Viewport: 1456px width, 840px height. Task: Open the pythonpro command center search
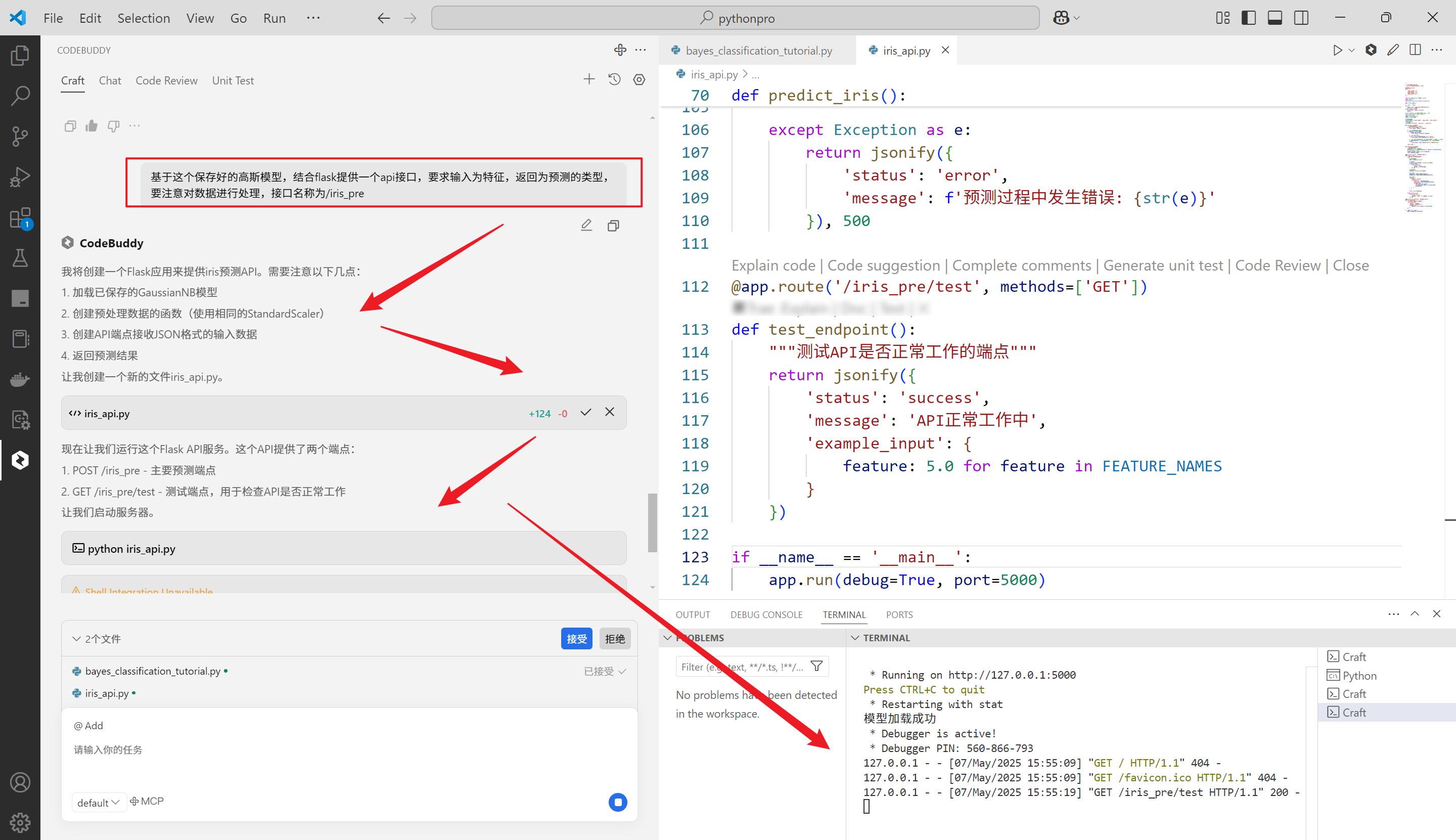pos(735,18)
